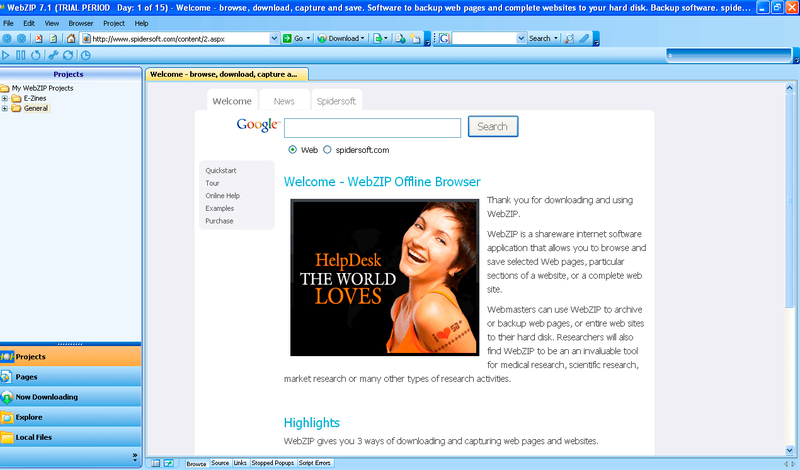Click the red X Stop loading icon
The height and width of the screenshot is (470, 800).
[x=39, y=38]
